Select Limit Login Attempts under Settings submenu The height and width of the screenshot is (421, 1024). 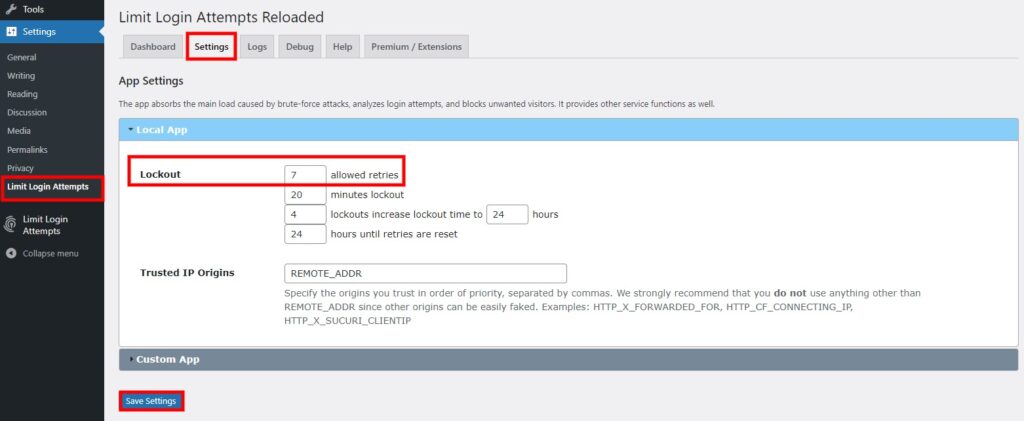[48, 187]
